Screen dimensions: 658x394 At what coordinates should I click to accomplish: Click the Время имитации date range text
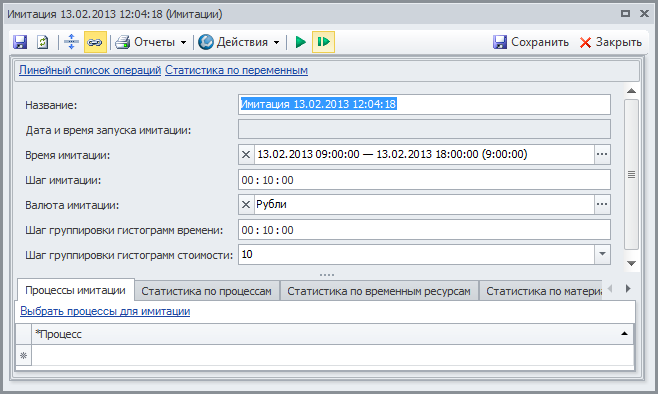point(392,154)
